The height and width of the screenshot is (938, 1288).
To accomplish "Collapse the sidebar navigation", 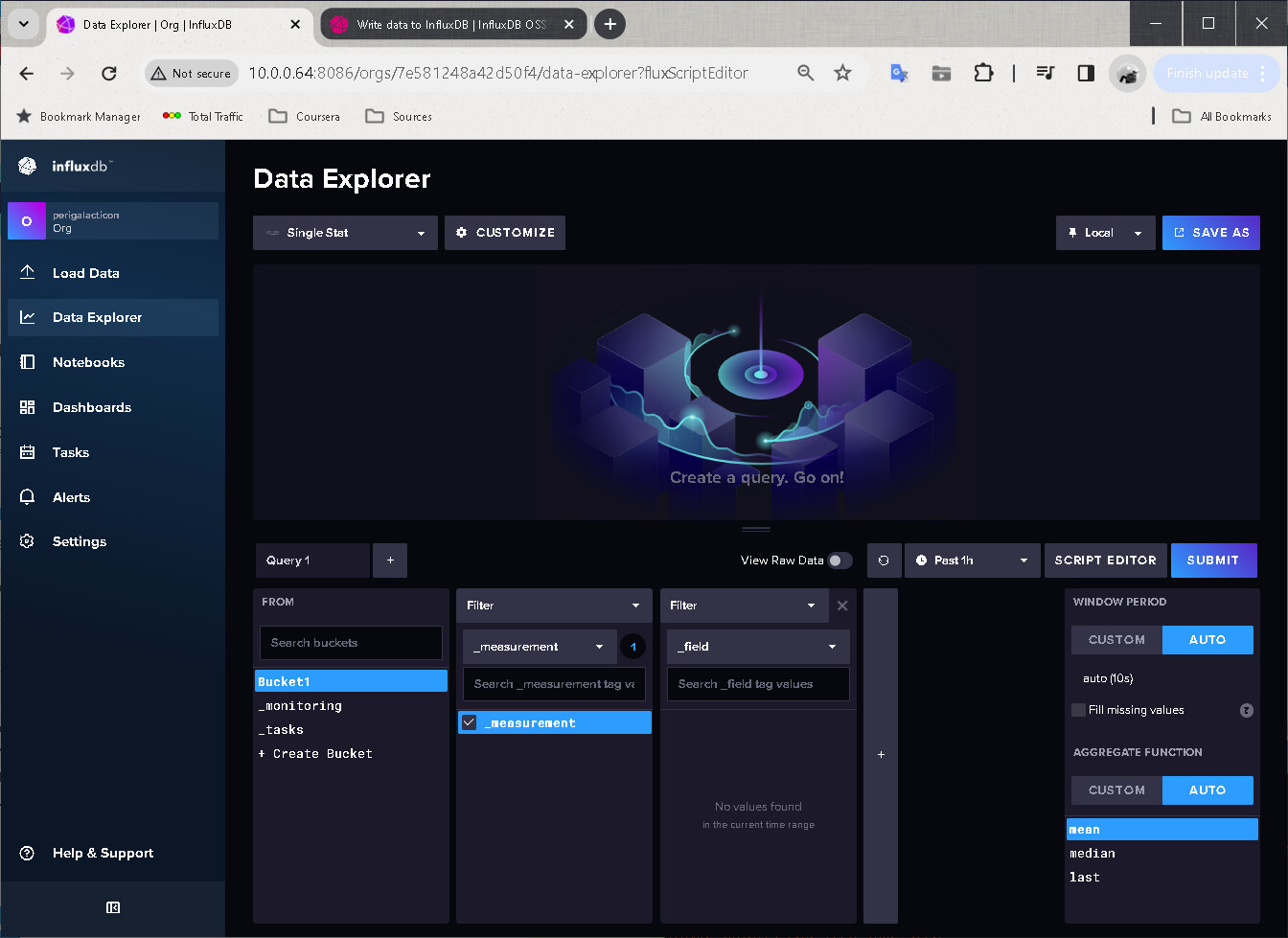I will coord(113,907).
